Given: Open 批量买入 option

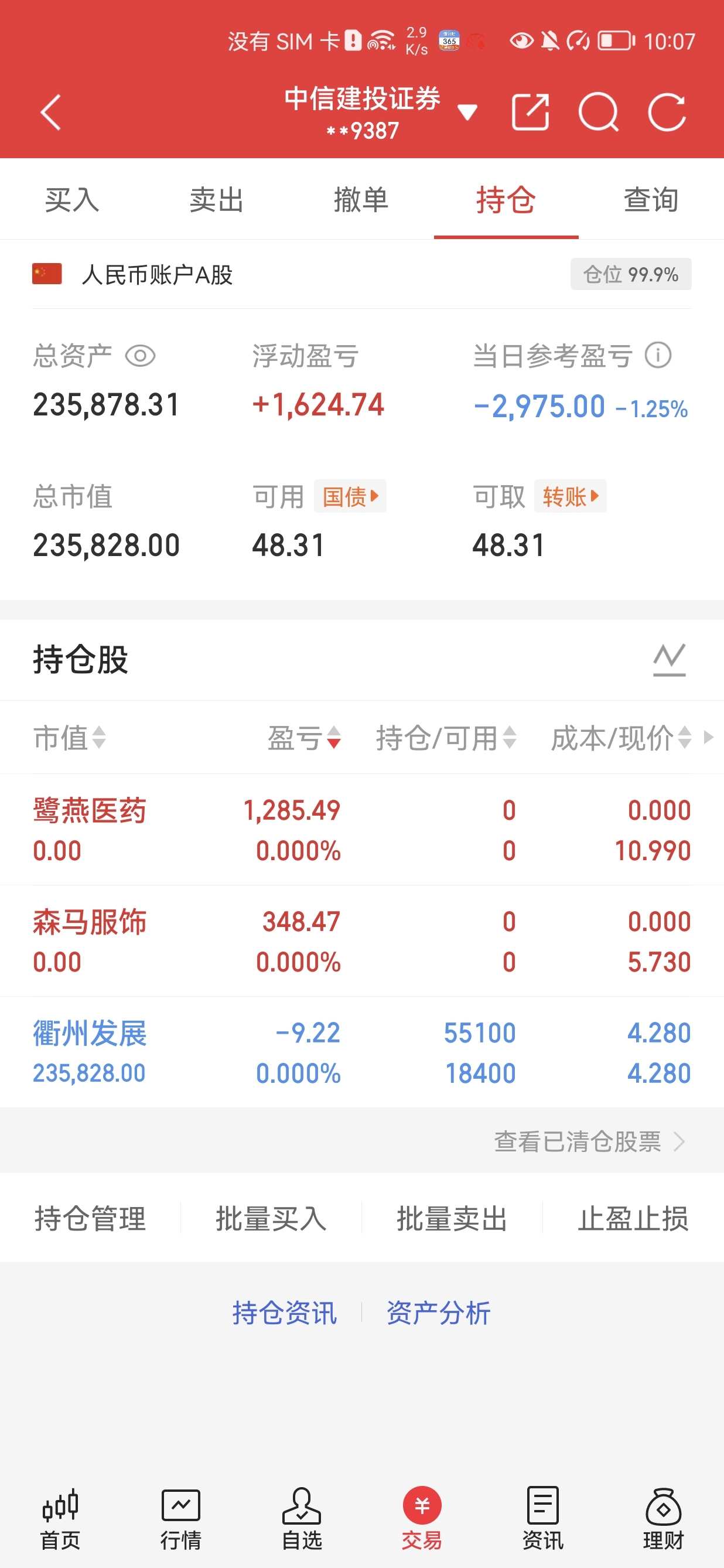Looking at the screenshot, I should 271,1219.
